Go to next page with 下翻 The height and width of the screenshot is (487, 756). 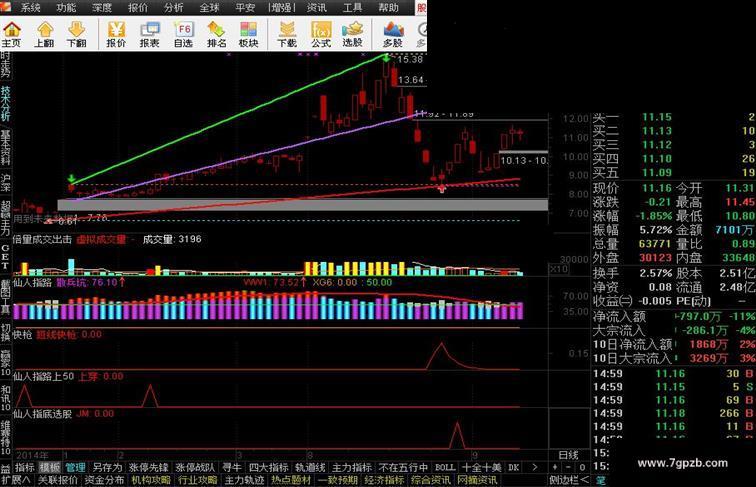pyautogui.click(x=76, y=34)
